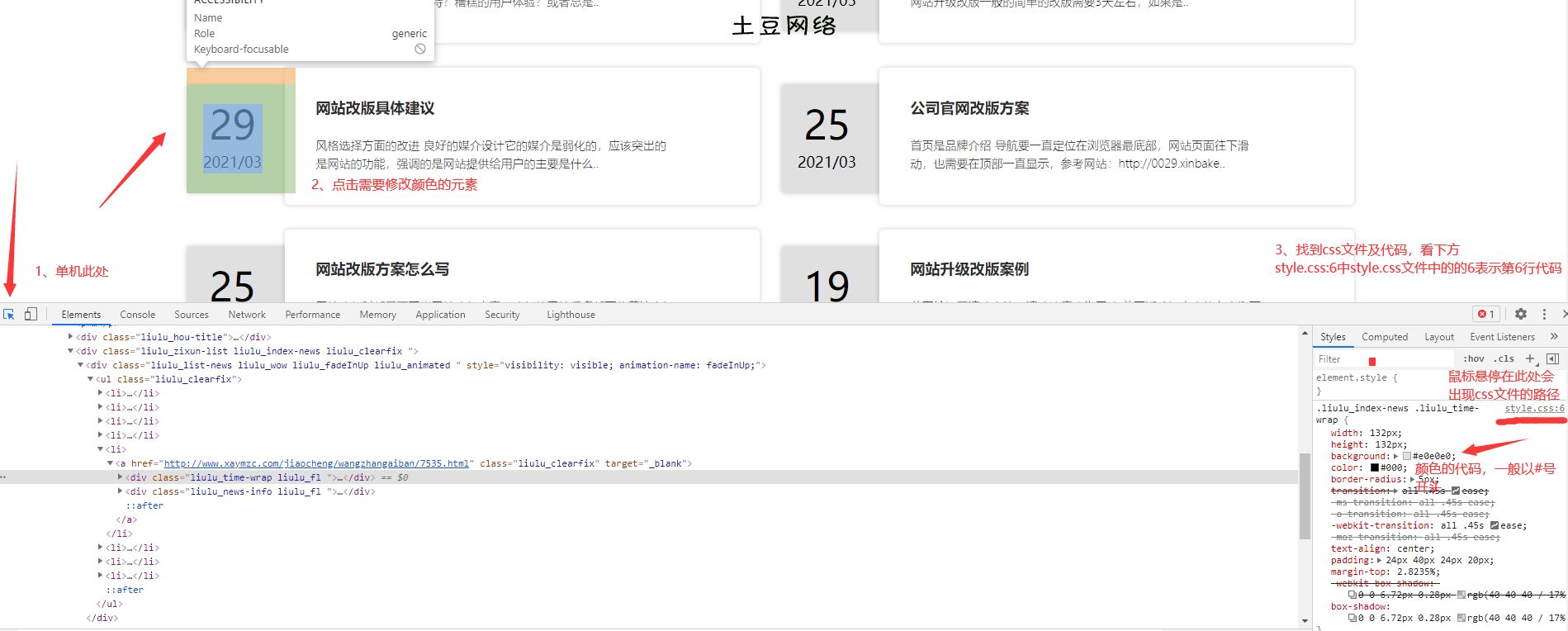Click the background #e0e0e0 color swatch
Viewport: 1568px width, 631px height.
point(1407,456)
